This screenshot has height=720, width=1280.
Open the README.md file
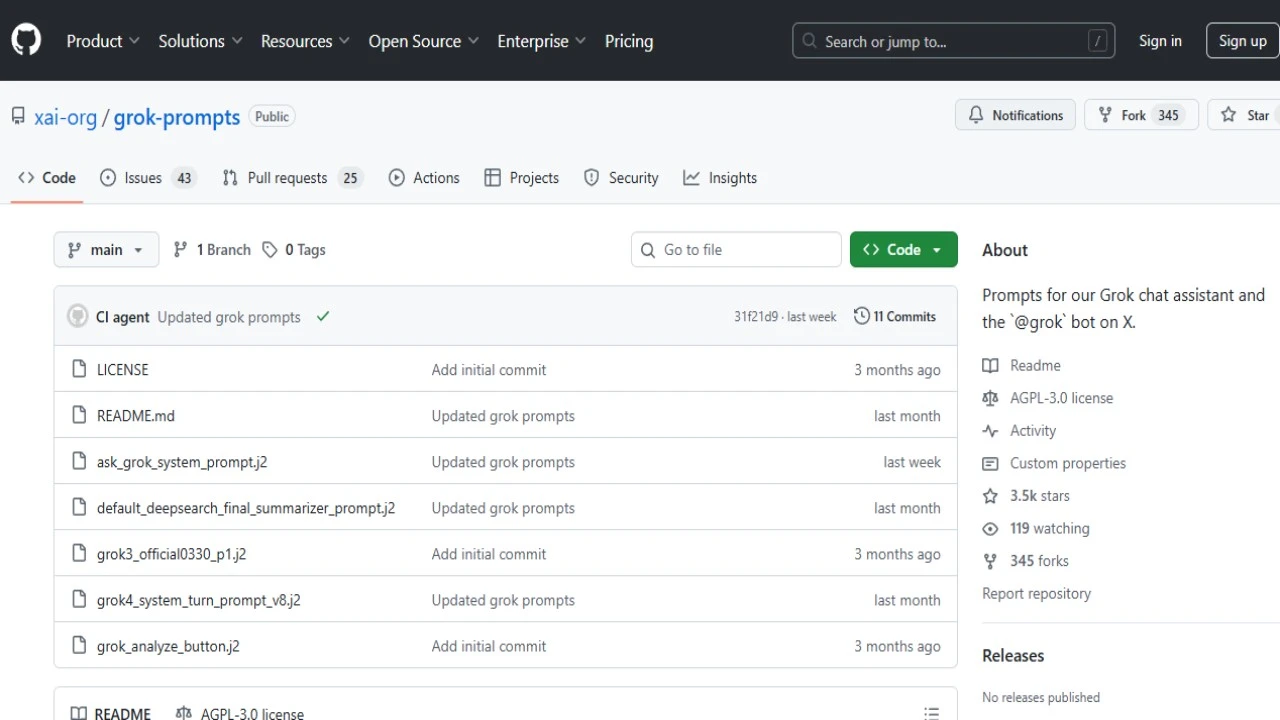[x=136, y=416]
